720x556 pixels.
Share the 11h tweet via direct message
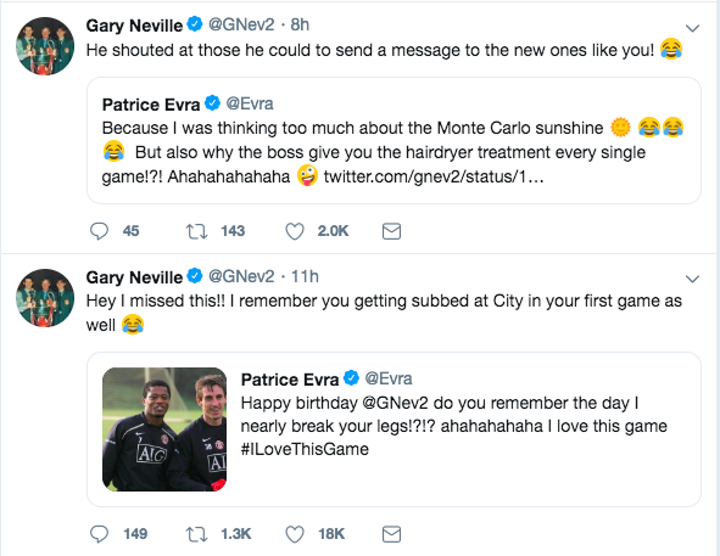tap(392, 534)
